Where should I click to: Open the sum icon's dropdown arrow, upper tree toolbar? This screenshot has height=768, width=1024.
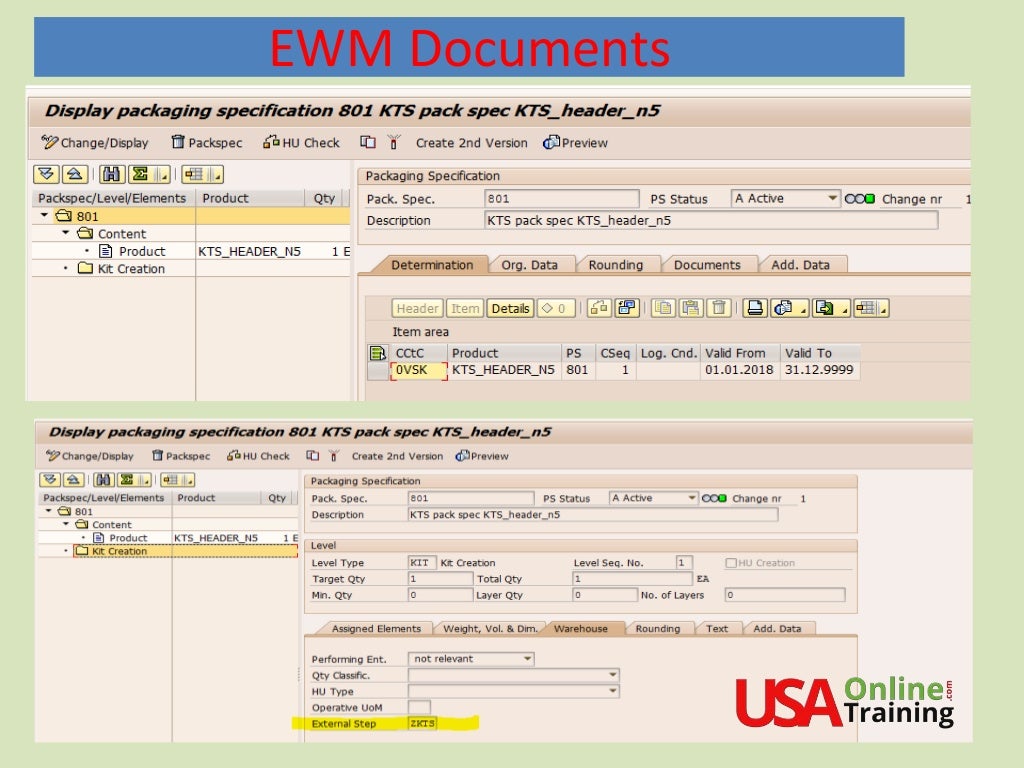[163, 174]
